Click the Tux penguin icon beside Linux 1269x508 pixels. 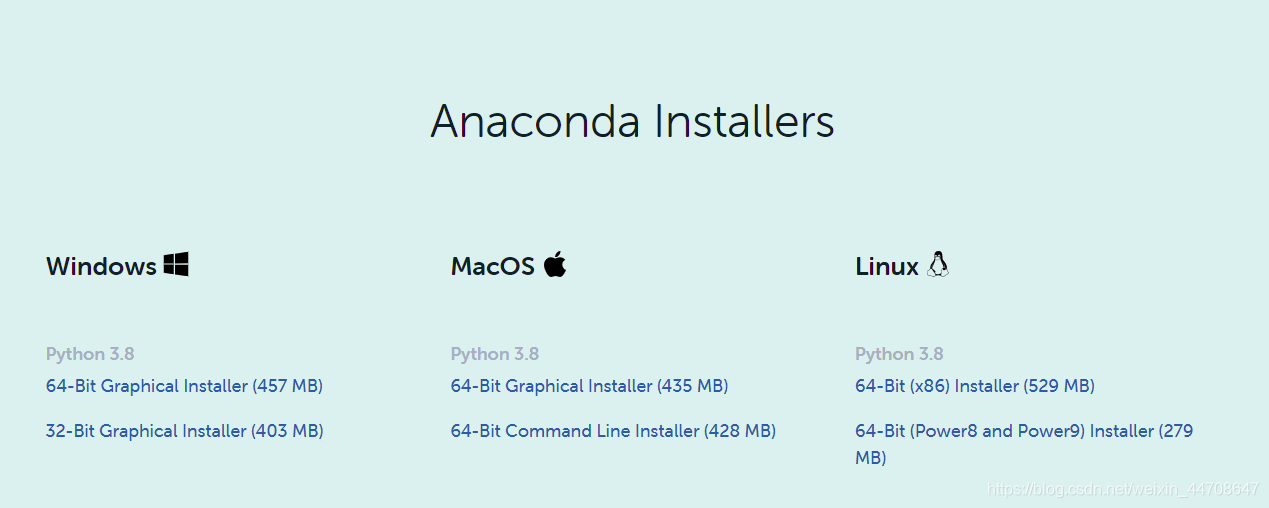937,264
